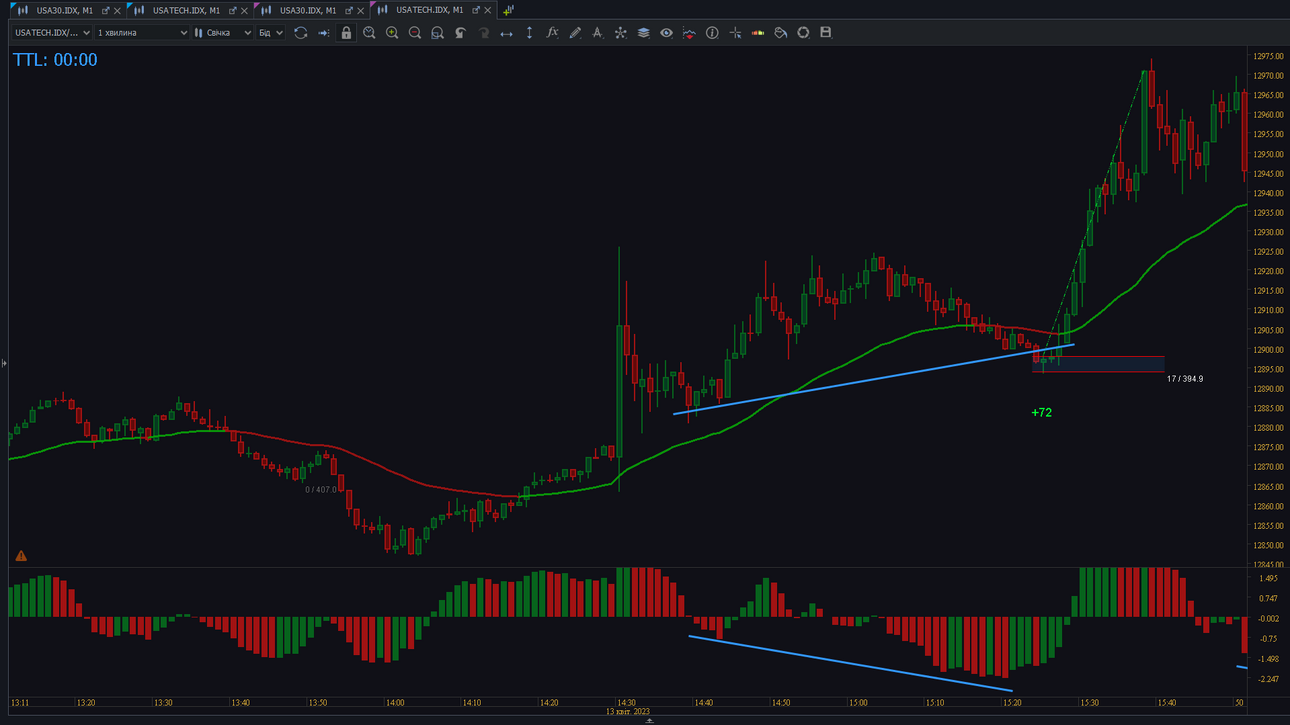1290x725 pixels.
Task: Click the date label under the time axis
Action: [x=628, y=712]
